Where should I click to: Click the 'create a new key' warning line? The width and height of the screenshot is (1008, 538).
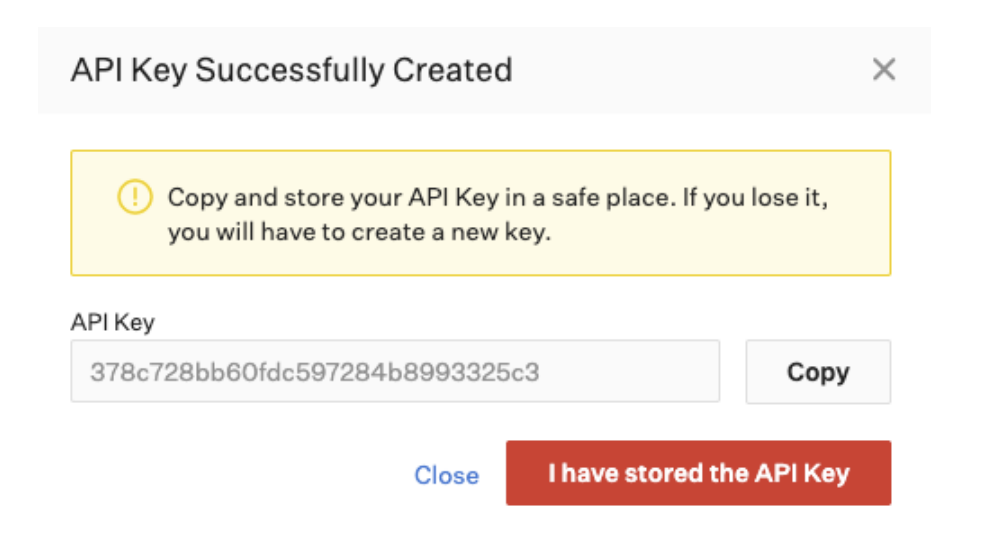(359, 232)
